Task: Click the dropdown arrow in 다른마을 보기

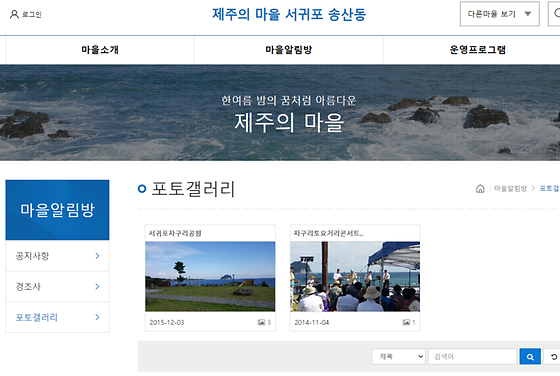Action: (528, 14)
